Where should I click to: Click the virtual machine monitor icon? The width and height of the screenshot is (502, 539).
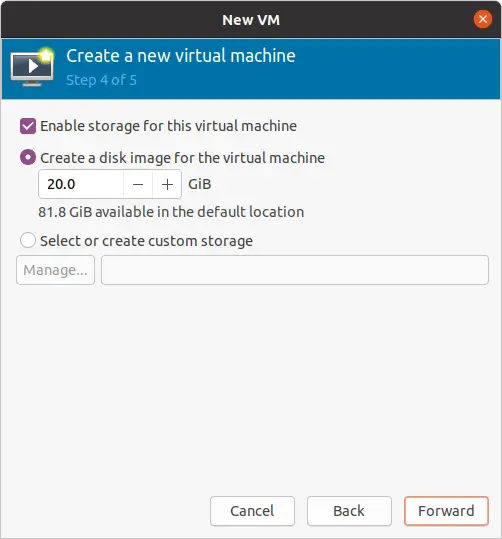(x=32, y=66)
